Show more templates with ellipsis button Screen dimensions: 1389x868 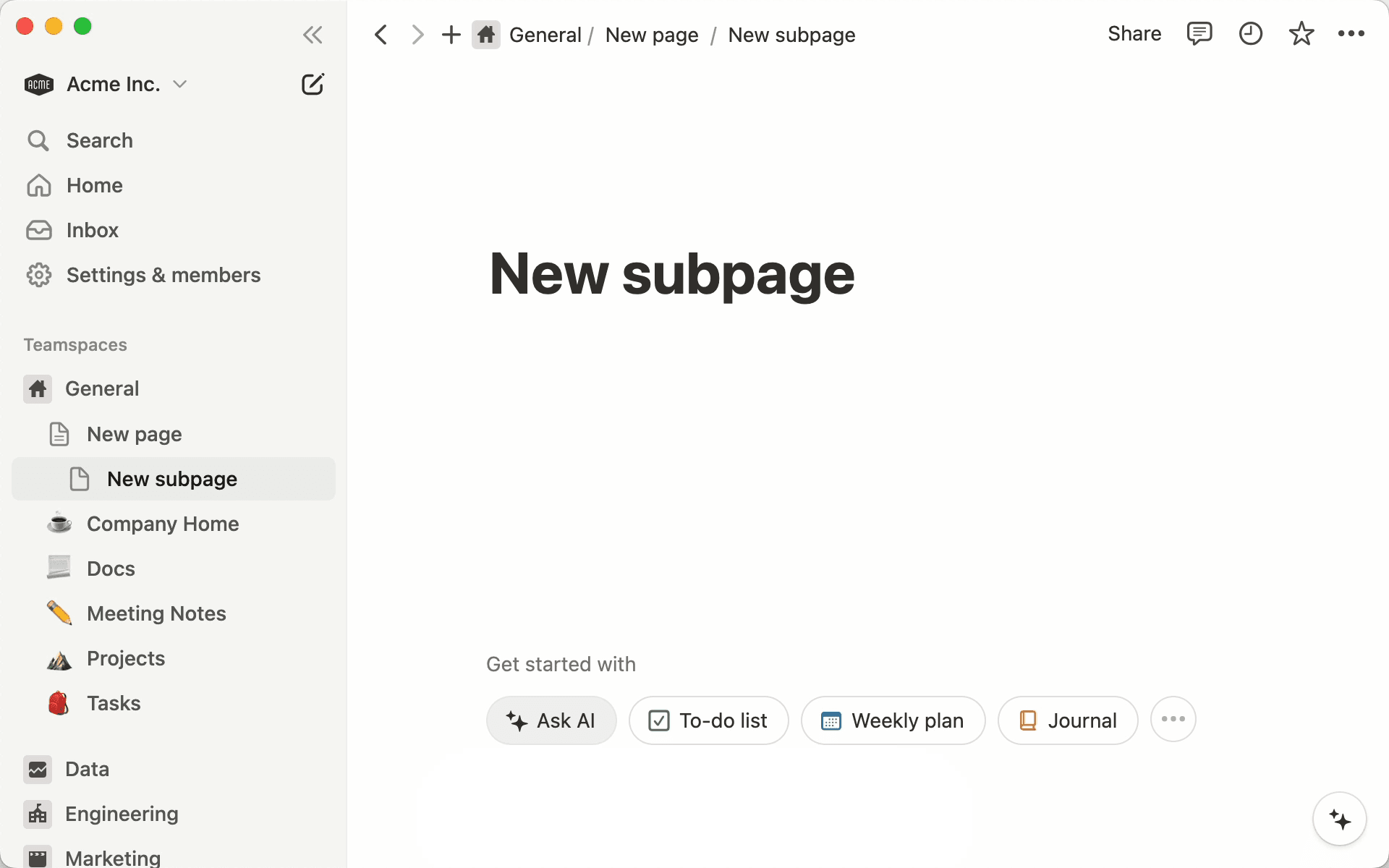(x=1173, y=719)
